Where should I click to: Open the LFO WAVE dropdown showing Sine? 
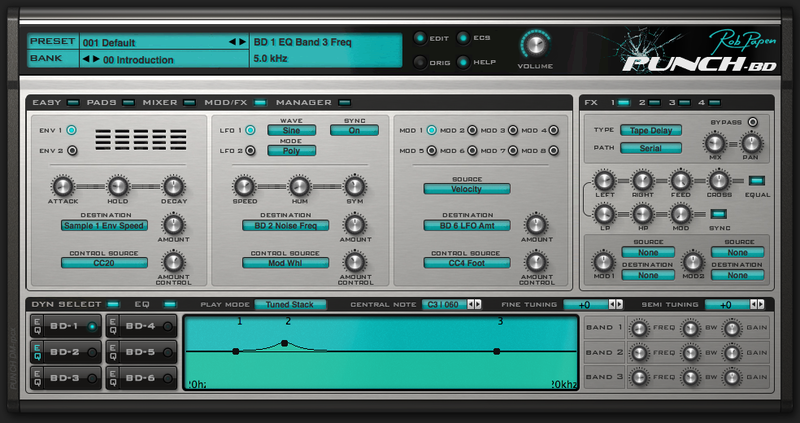tap(292, 130)
